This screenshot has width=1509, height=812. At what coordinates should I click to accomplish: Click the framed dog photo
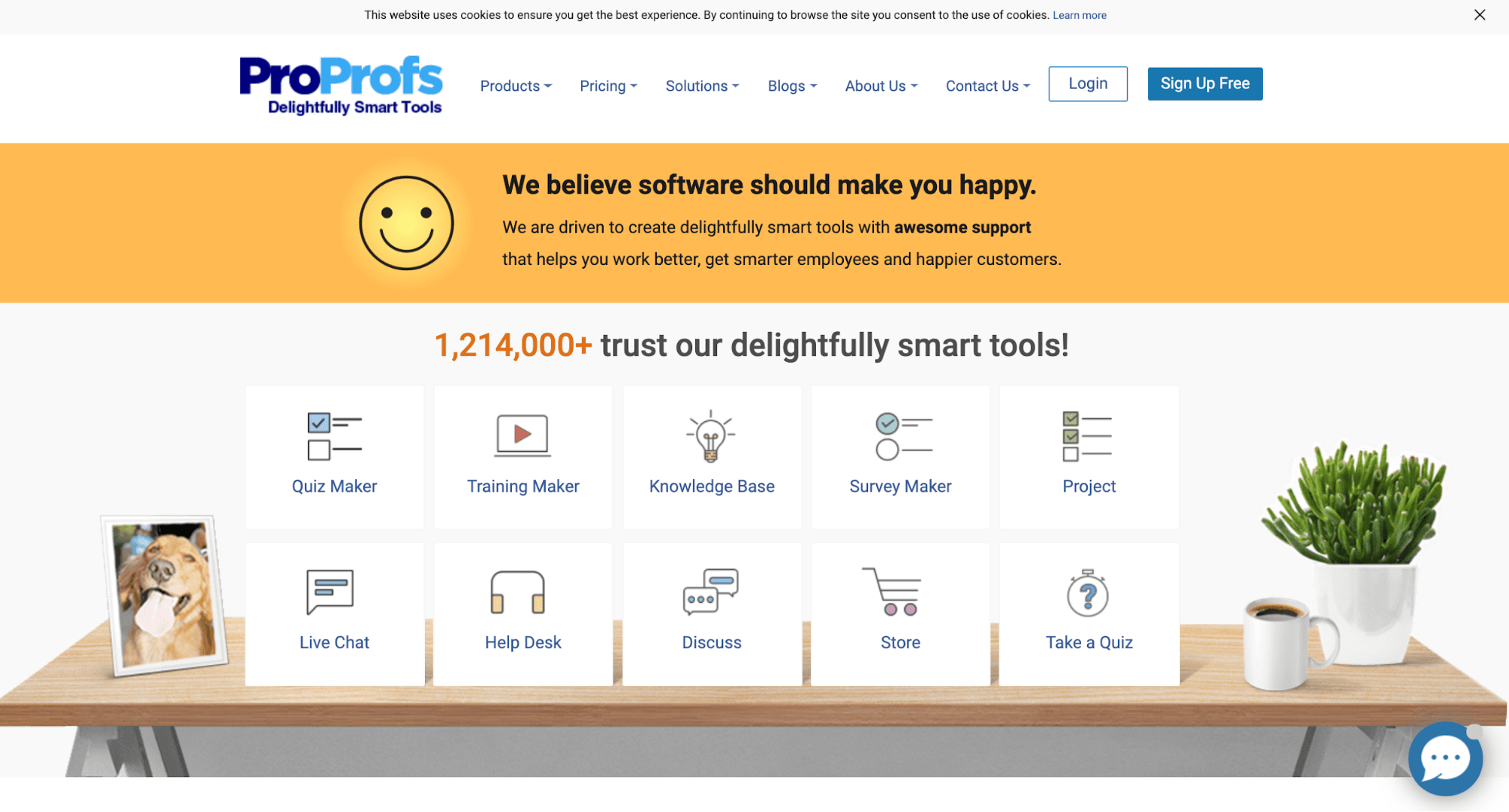[x=165, y=595]
